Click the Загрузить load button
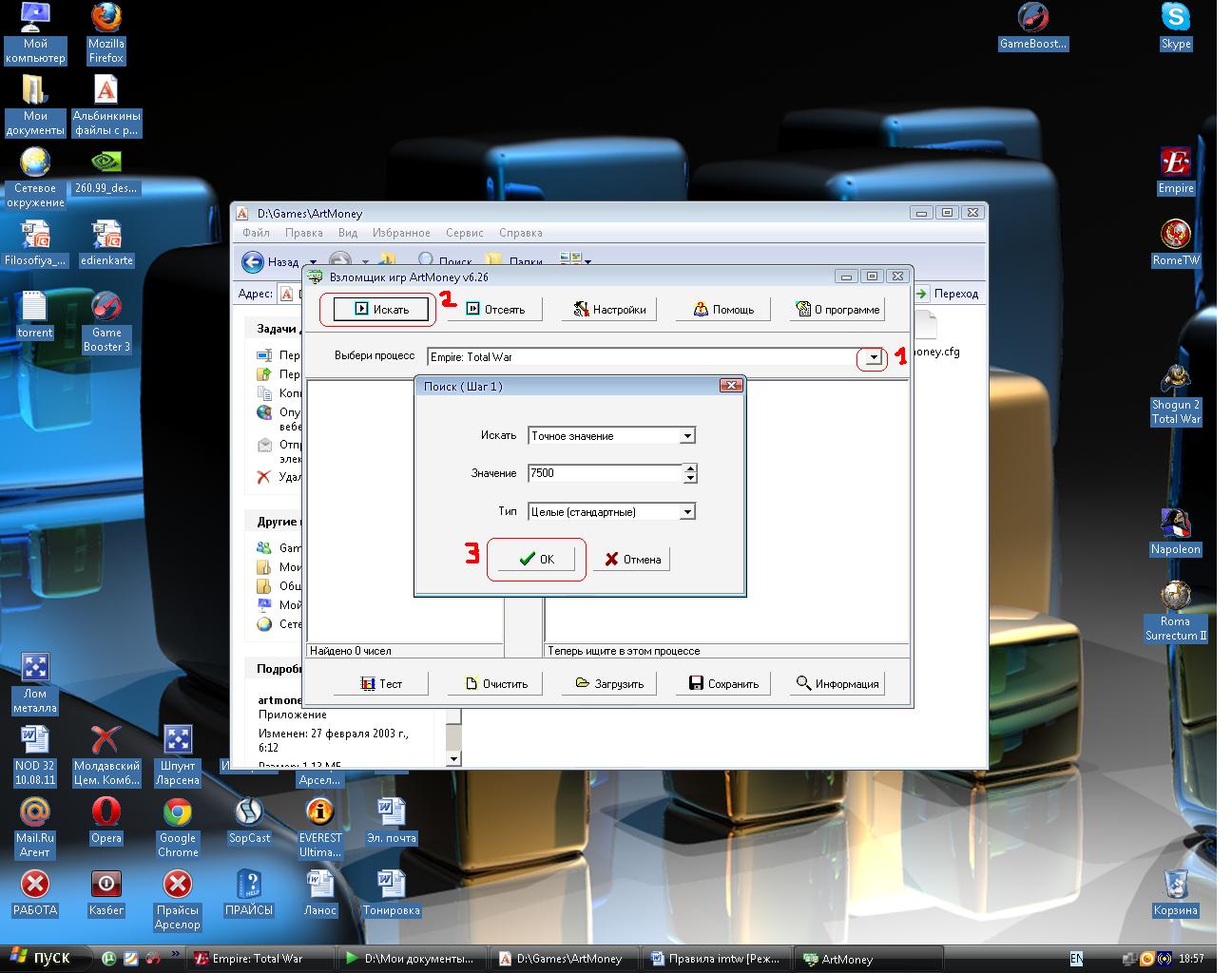Screen dimensions: 1232x973 (608, 683)
